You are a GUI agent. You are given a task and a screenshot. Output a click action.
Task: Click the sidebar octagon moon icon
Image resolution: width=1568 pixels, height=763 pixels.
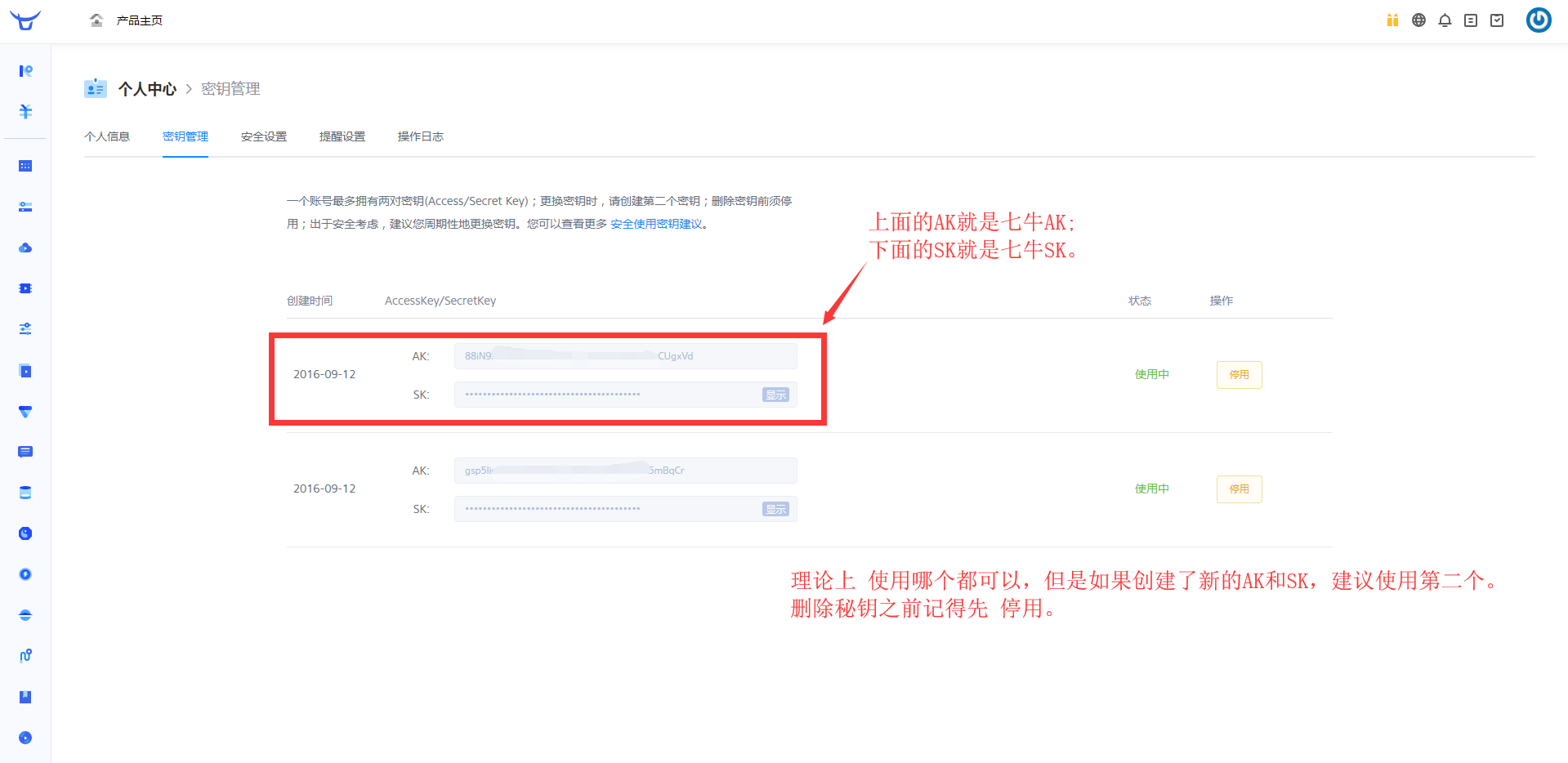coord(25,533)
